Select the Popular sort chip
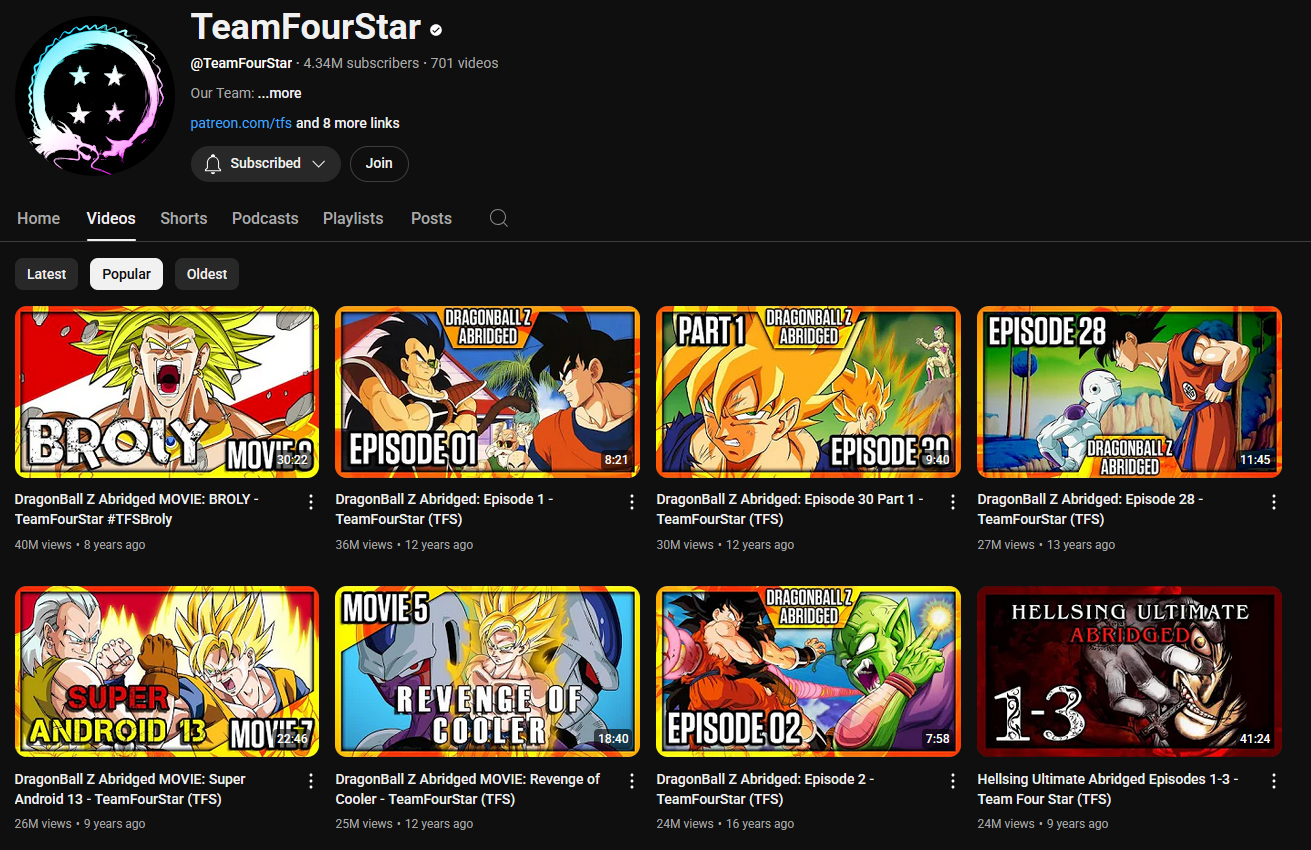 coord(127,274)
